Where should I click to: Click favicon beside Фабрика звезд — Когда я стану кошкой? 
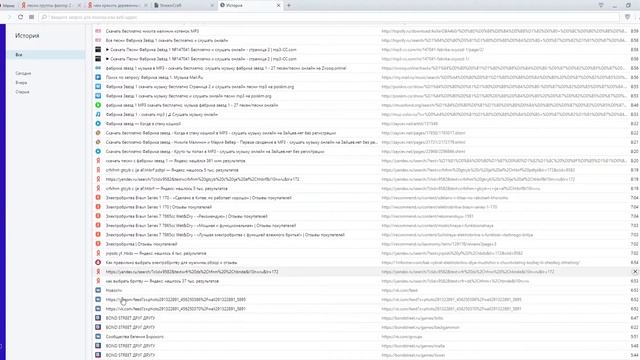click(98, 124)
